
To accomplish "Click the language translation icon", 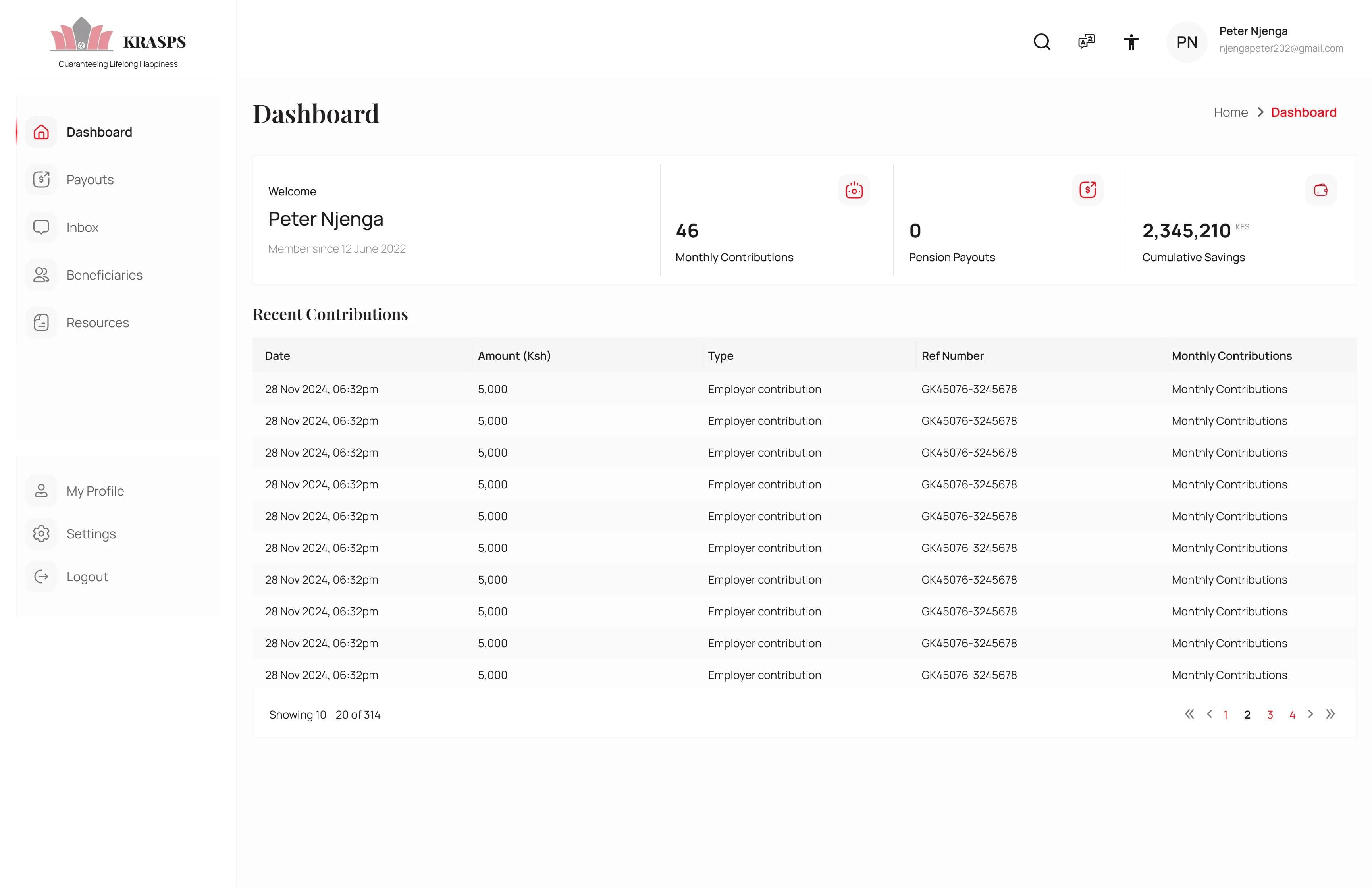I will [x=1086, y=41].
